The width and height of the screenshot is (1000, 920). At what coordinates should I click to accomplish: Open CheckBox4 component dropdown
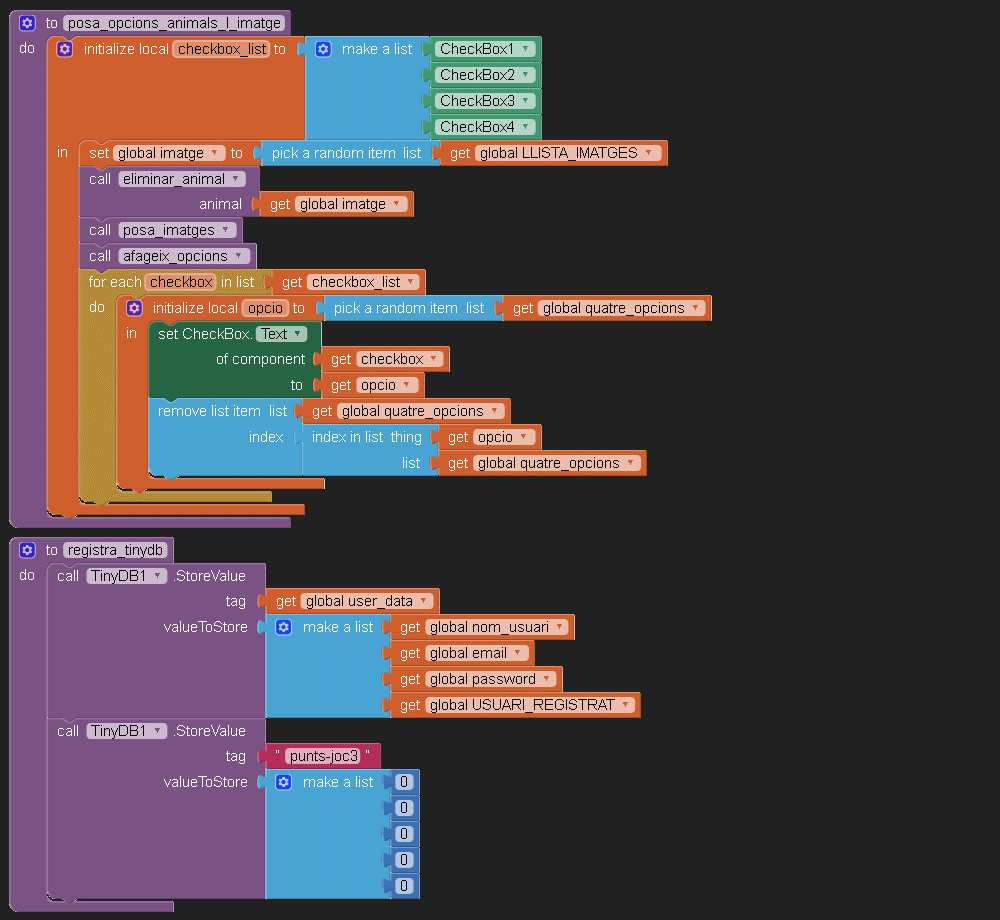pyautogui.click(x=525, y=127)
